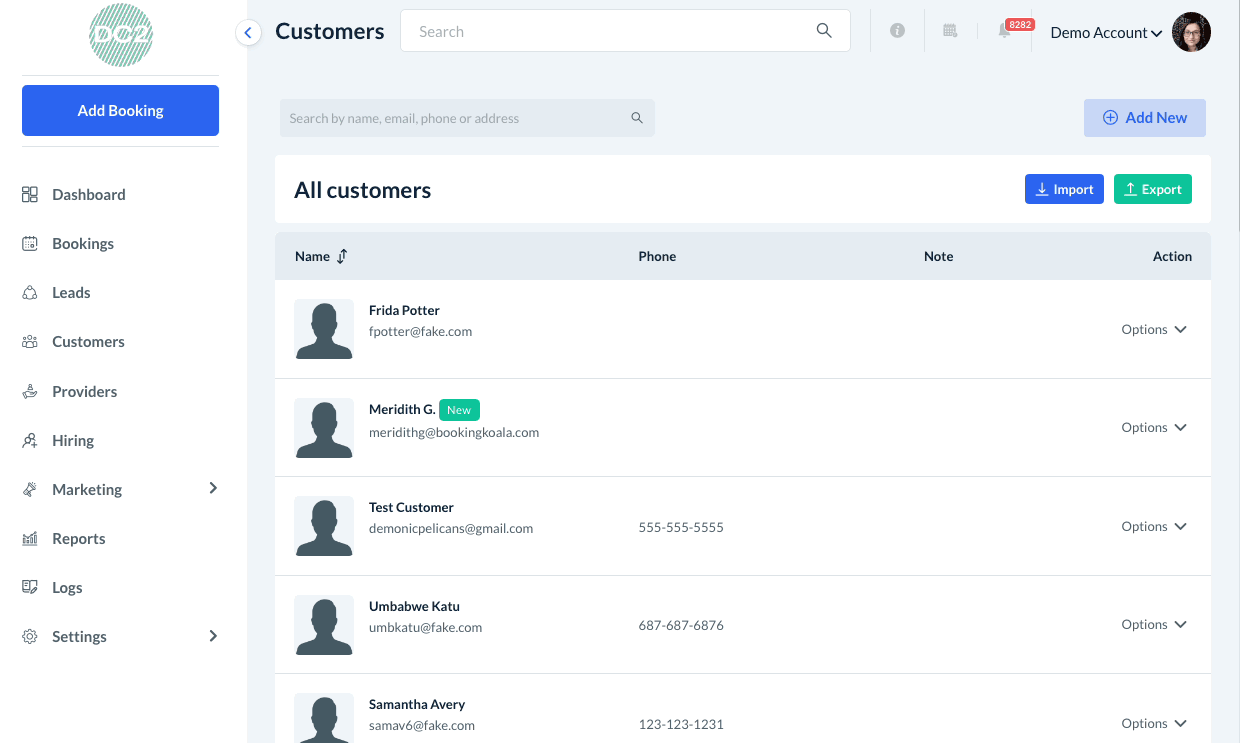Click the magnifier icon in top search
Screen dimensions: 1240x743
click(x=824, y=31)
